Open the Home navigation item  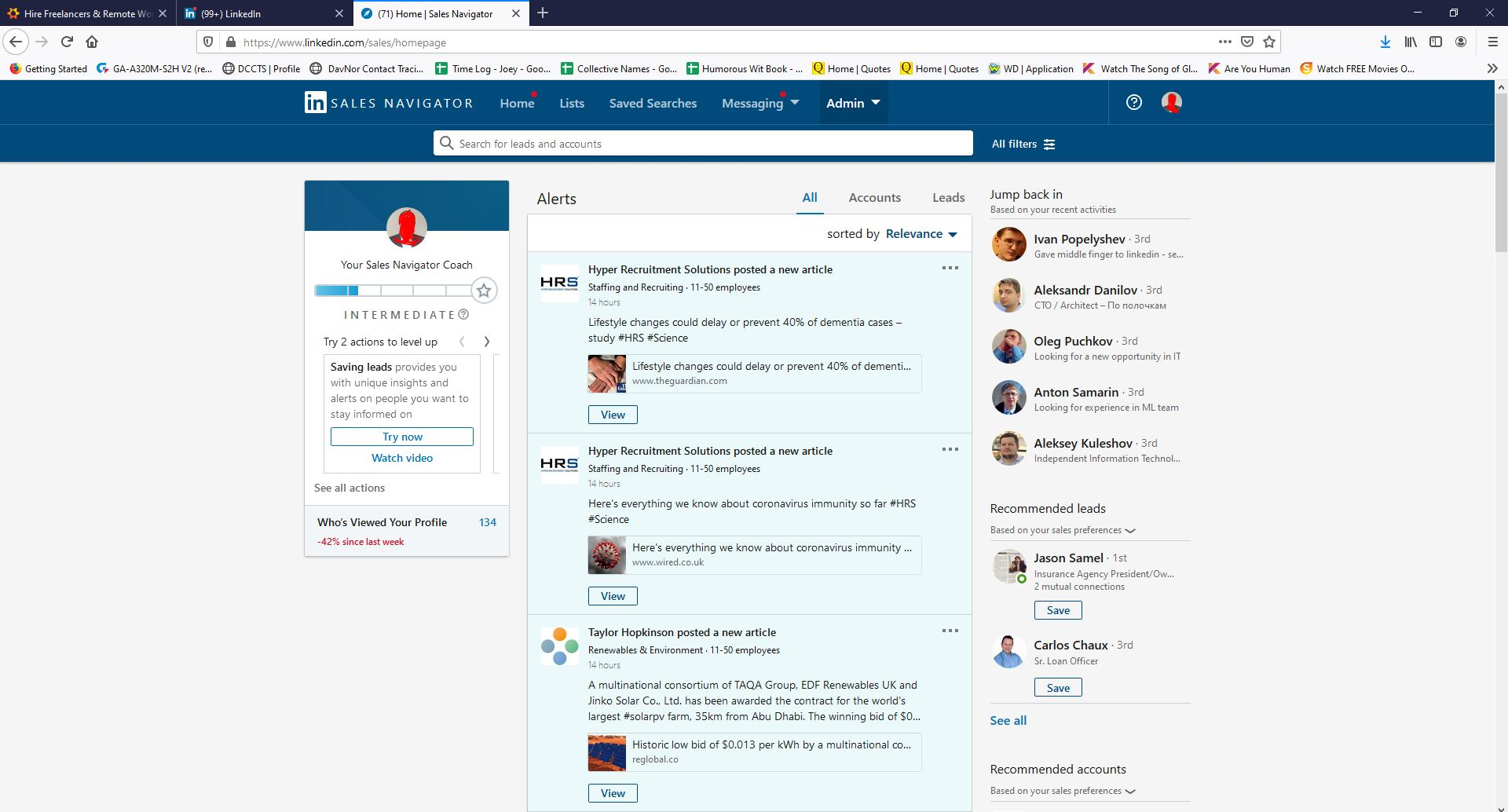[517, 103]
